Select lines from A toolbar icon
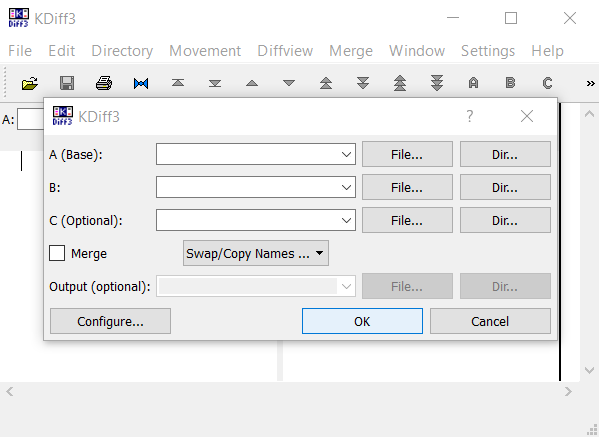Image resolution: width=599 pixels, height=437 pixels. [473, 83]
